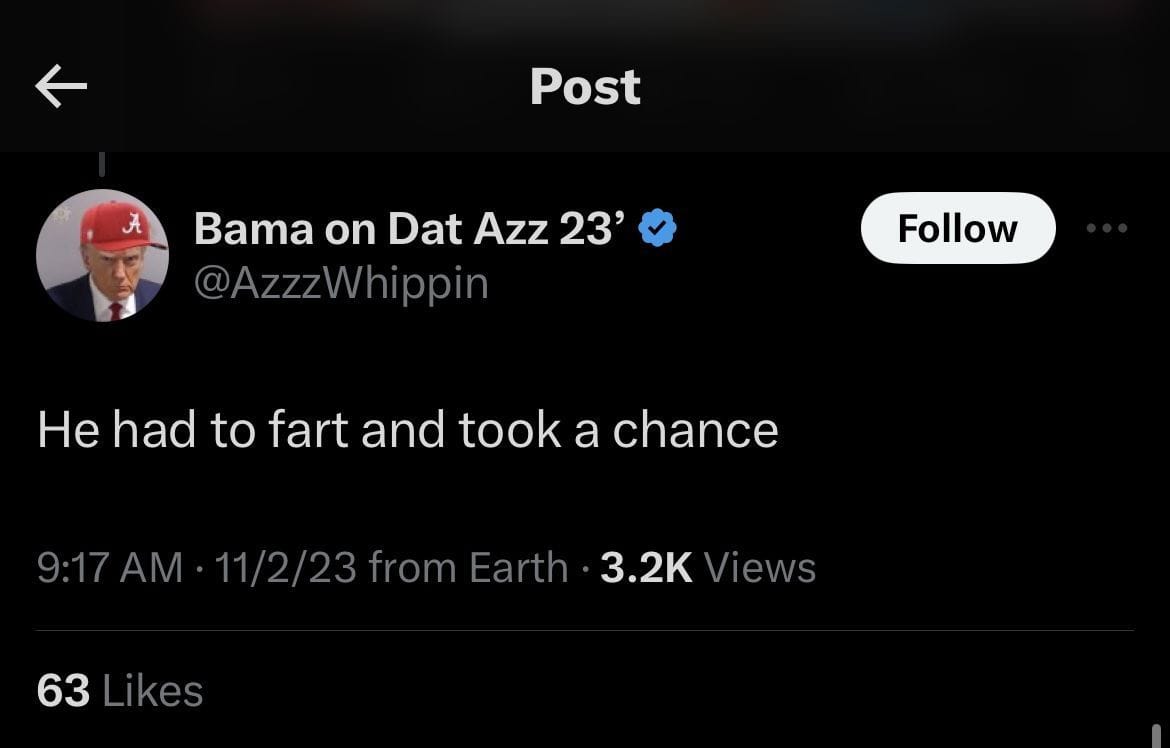Image resolution: width=1170 pixels, height=748 pixels.
Task: Tap the blurred bar above the Post header
Action: tap(585, 12)
